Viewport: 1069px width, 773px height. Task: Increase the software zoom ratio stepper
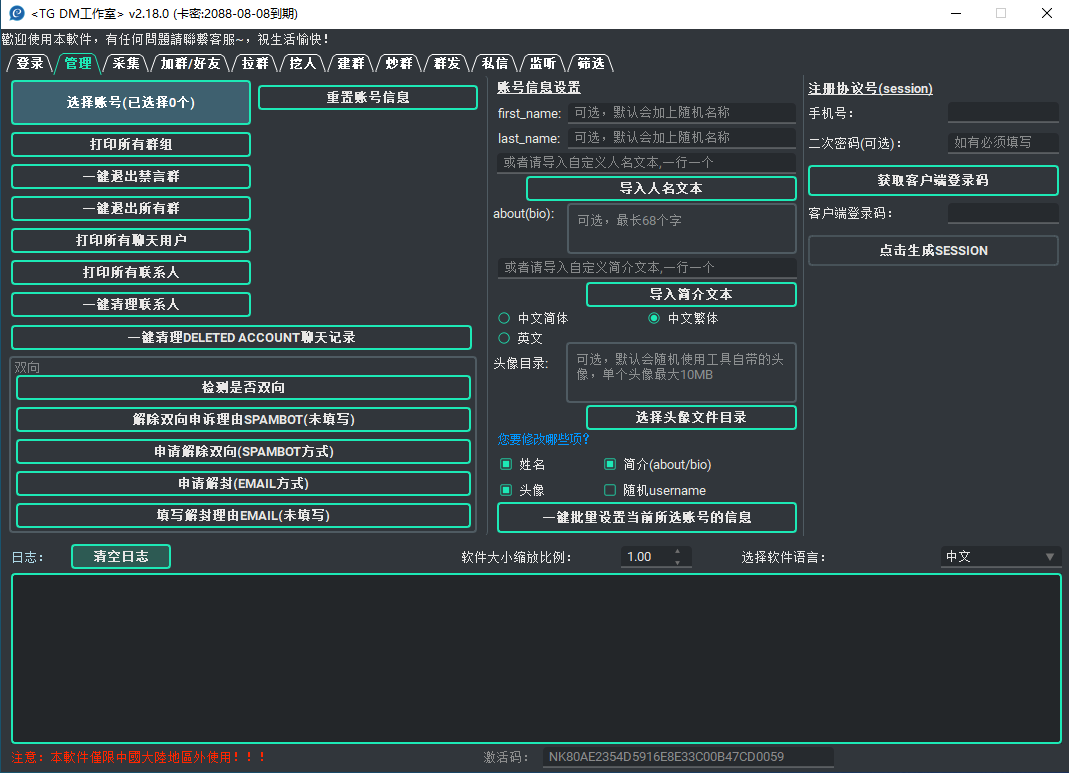678,551
